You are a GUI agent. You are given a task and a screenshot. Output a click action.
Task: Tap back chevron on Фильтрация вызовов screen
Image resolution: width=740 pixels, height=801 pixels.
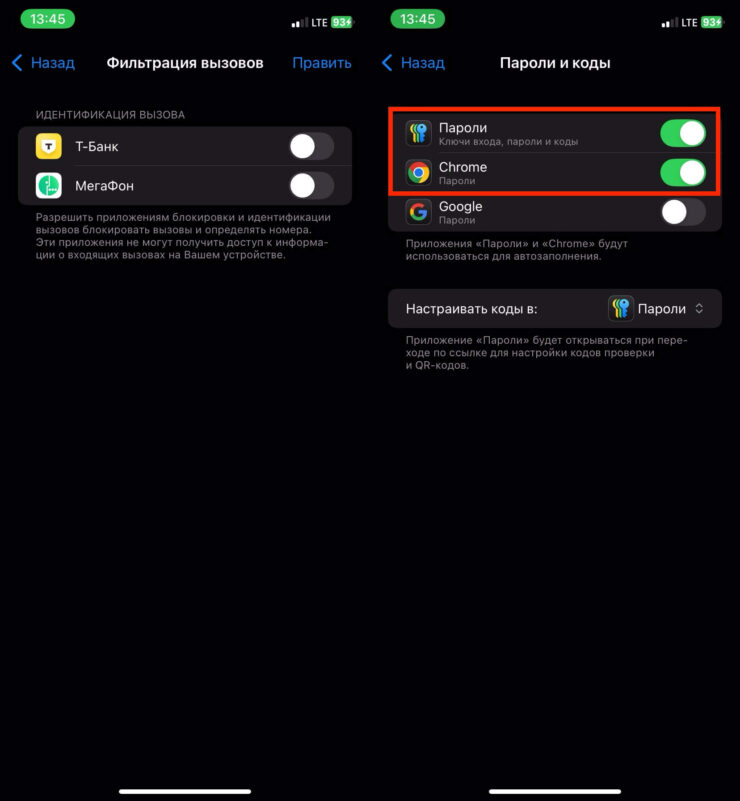click(x=17, y=63)
